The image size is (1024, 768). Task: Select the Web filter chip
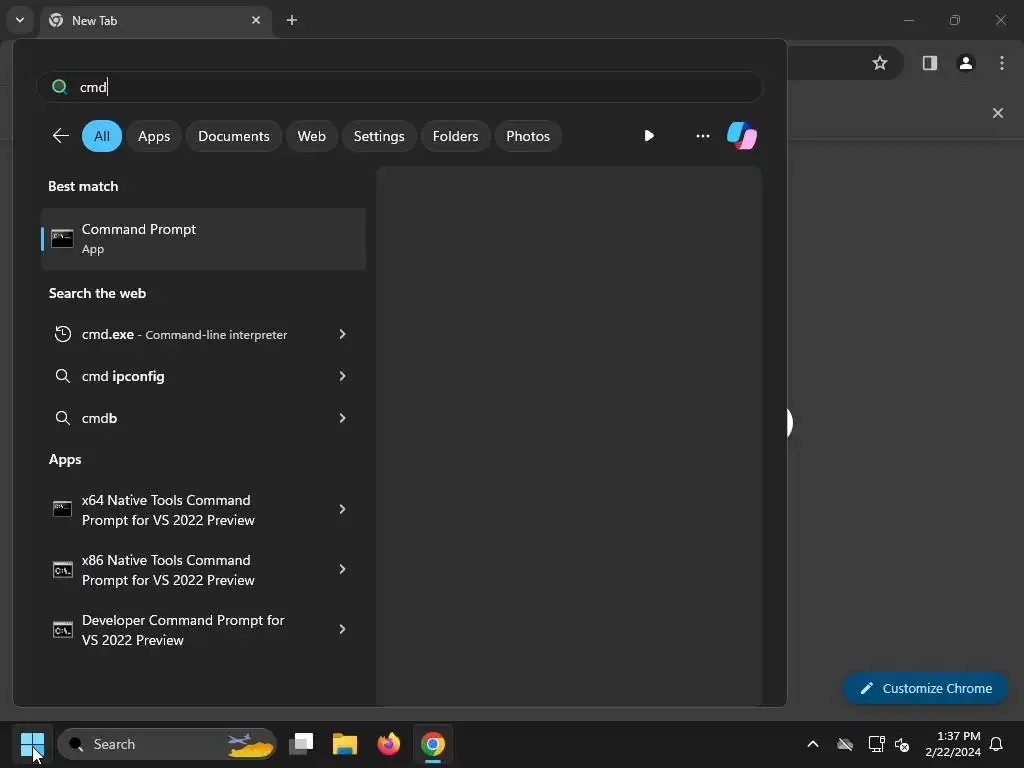pos(312,136)
